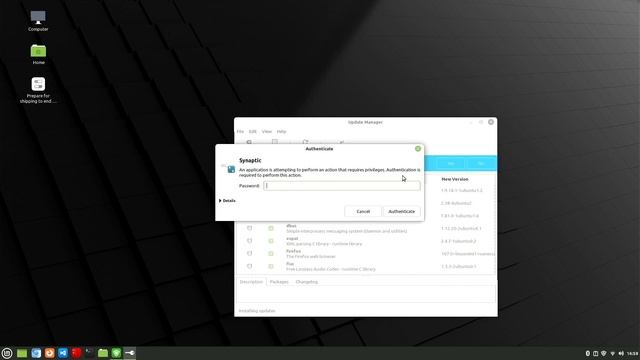Expand the Details section
This screenshot has width=640, height=360.
[227, 201]
